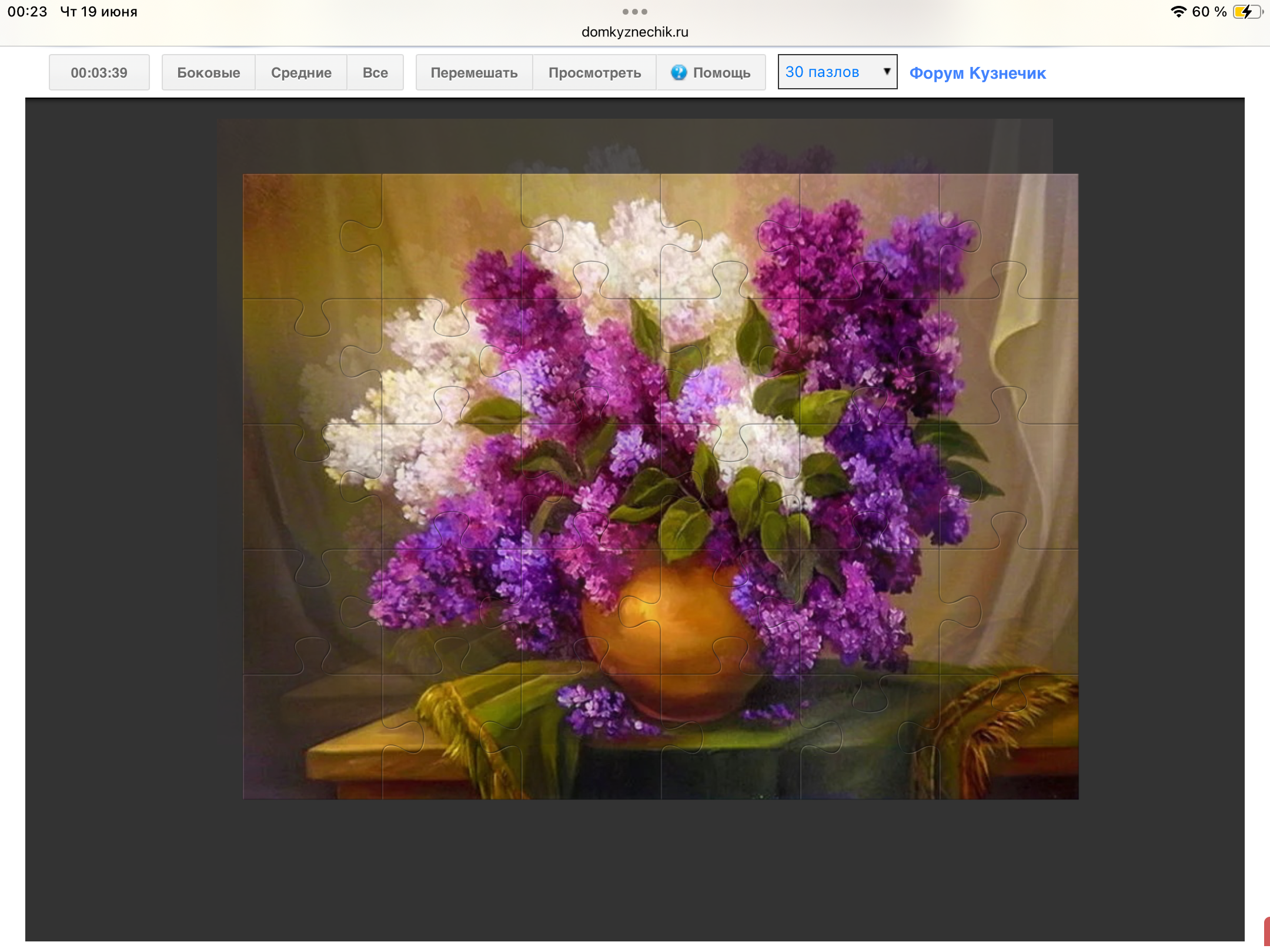Tap the domkyznechik.ru address bar
Screen dimensions: 1270x952
pyautogui.click(x=635, y=32)
